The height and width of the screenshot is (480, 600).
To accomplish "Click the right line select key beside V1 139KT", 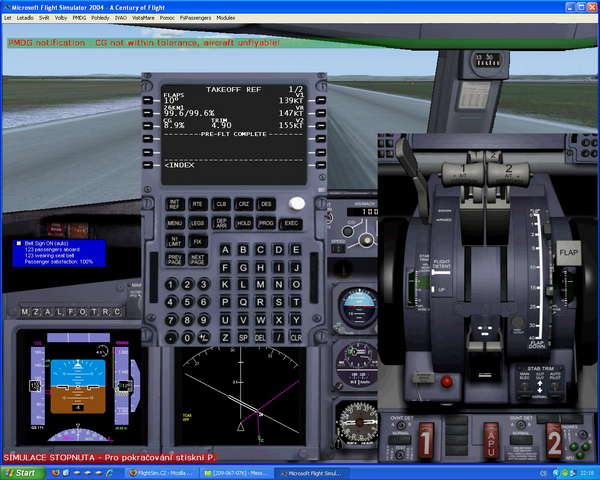I will pyautogui.click(x=321, y=100).
